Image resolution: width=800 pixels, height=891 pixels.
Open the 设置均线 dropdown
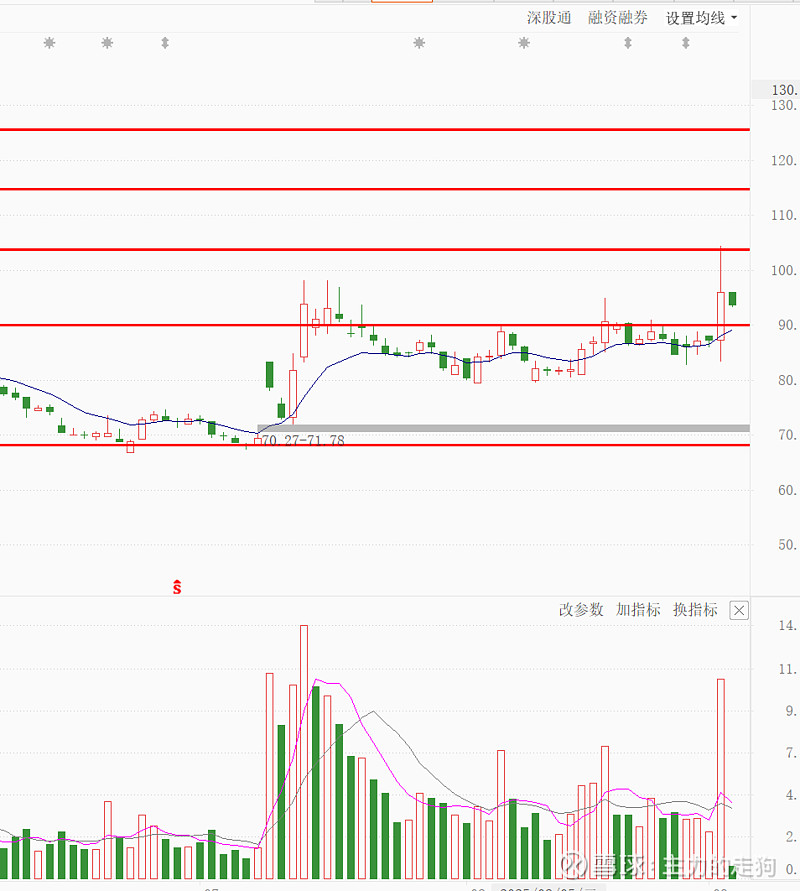[701, 18]
